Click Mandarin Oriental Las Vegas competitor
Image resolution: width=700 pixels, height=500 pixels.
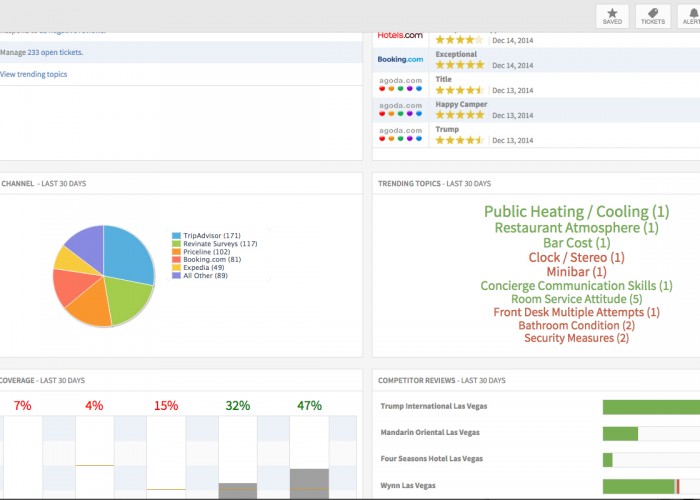430,432
